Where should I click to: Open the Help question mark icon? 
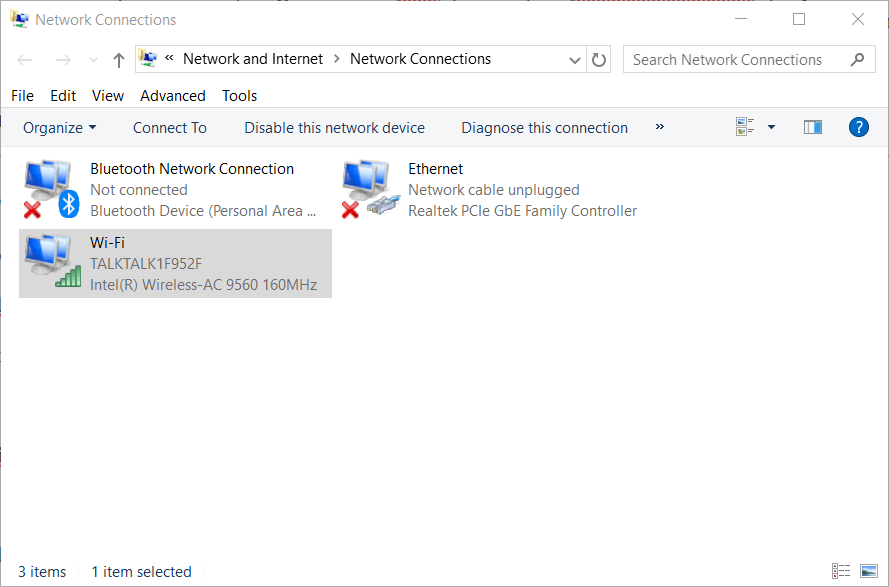858,127
